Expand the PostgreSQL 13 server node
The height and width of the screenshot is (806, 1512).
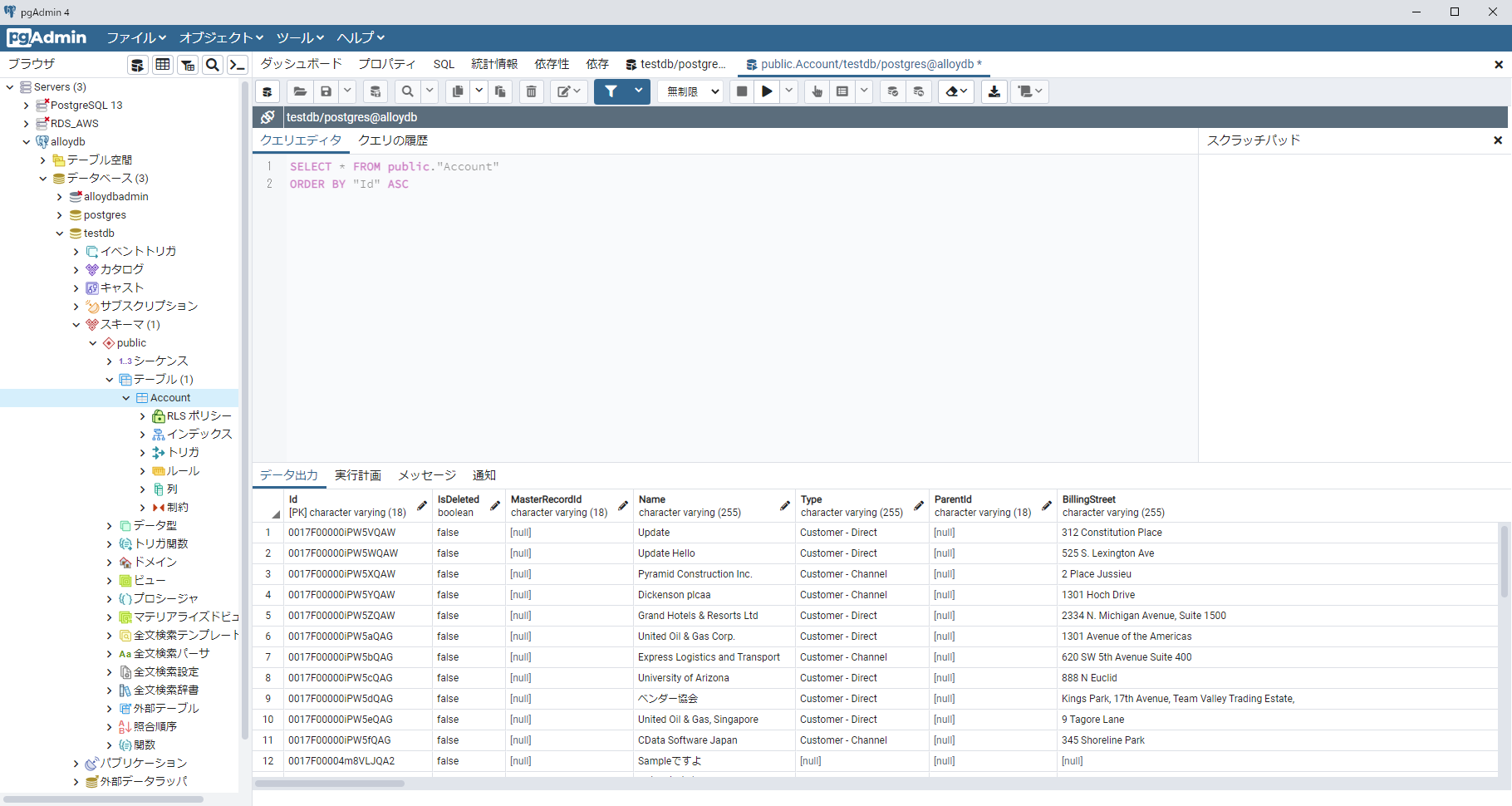pos(27,106)
